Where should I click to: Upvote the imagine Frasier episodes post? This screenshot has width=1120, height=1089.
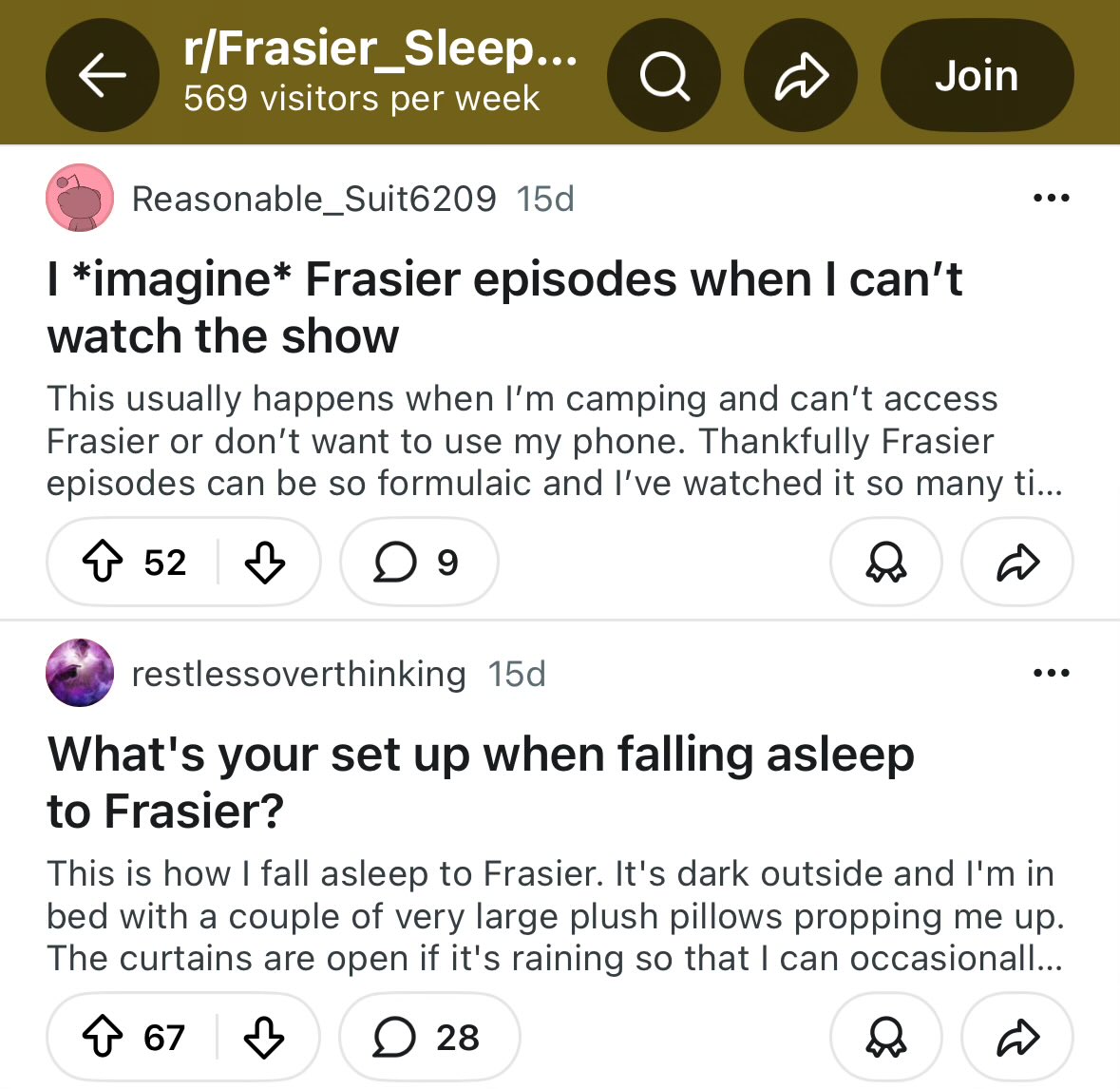[104, 563]
